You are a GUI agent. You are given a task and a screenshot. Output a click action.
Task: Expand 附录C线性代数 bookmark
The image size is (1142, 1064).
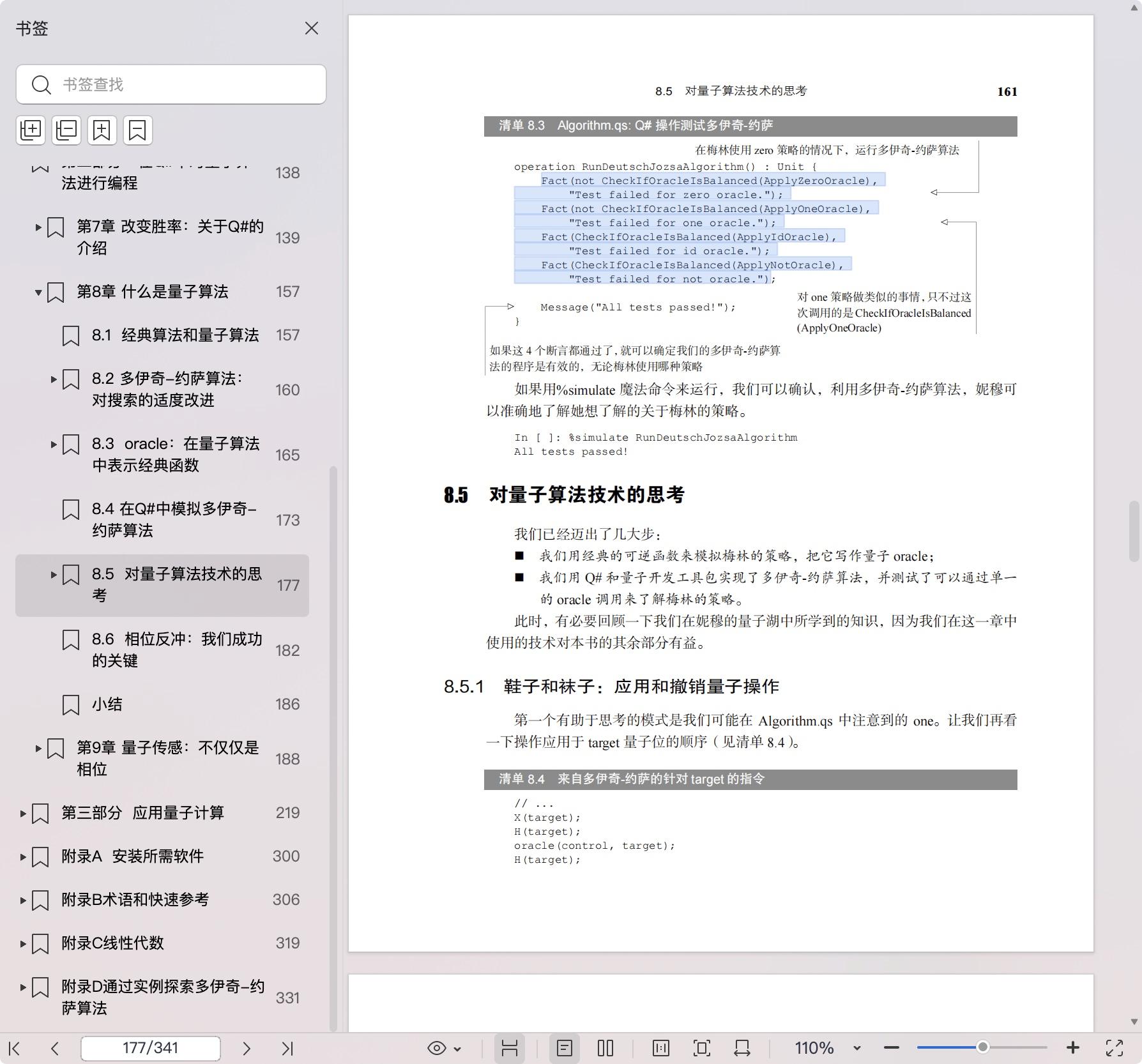pos(23,943)
